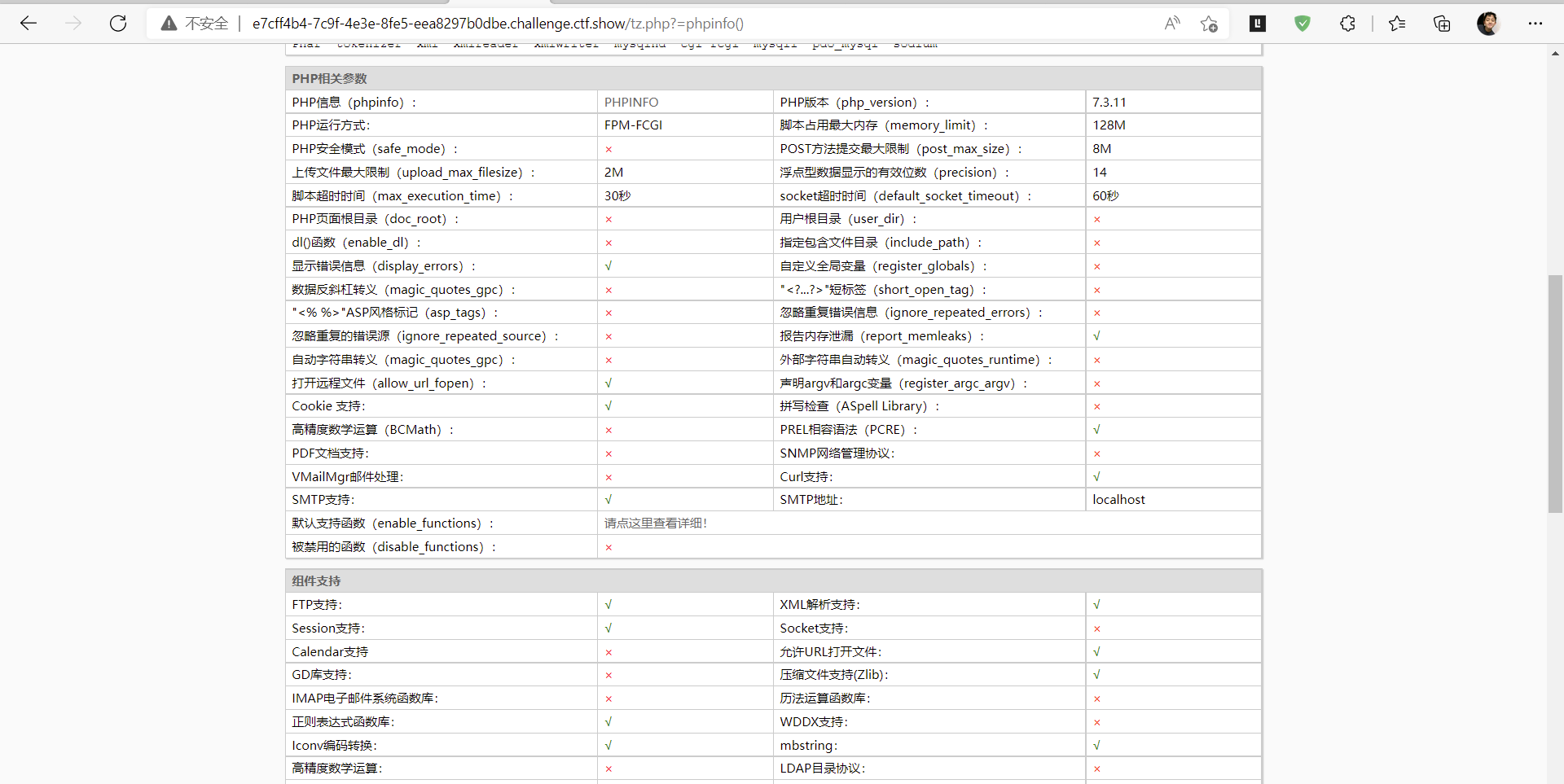
Task: Click the 组件支持 section header
Action: pyautogui.click(x=316, y=581)
